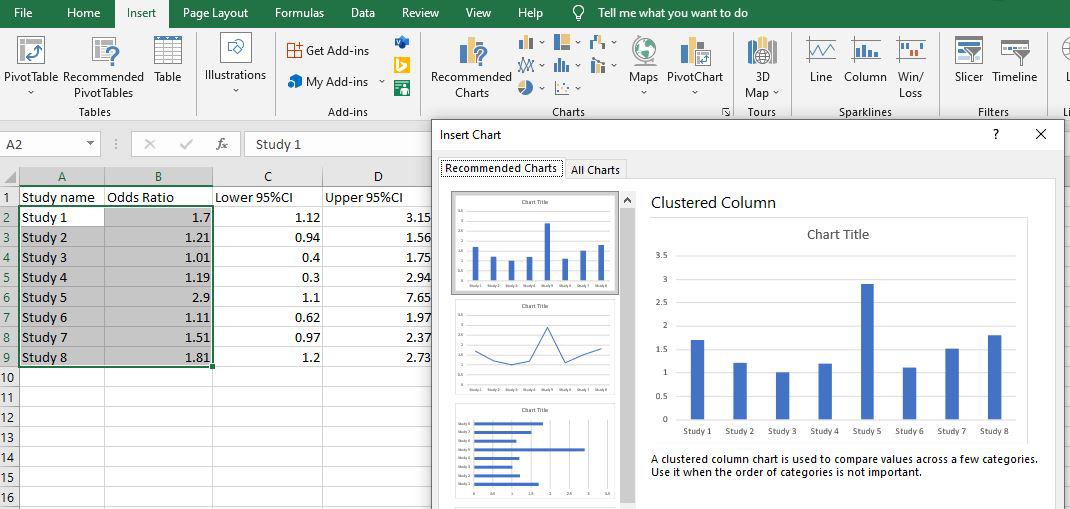Click the Insert Function fx icon
1070x509 pixels.
pyautogui.click(x=222, y=144)
